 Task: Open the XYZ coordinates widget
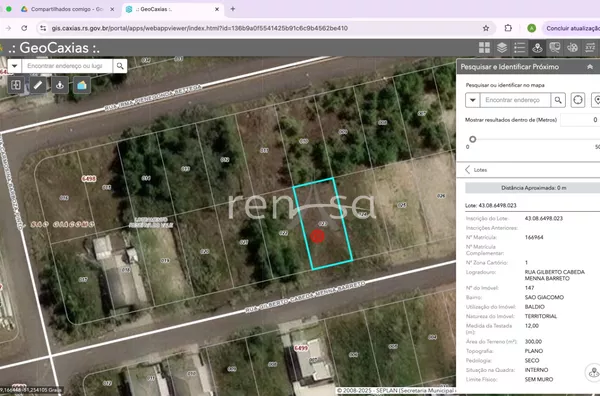590,48
